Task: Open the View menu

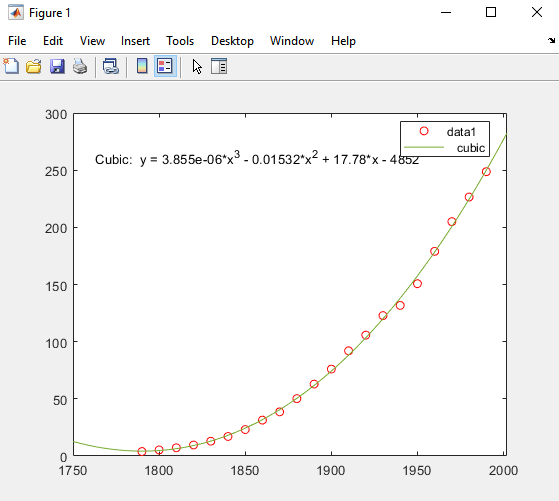Action: [x=92, y=41]
